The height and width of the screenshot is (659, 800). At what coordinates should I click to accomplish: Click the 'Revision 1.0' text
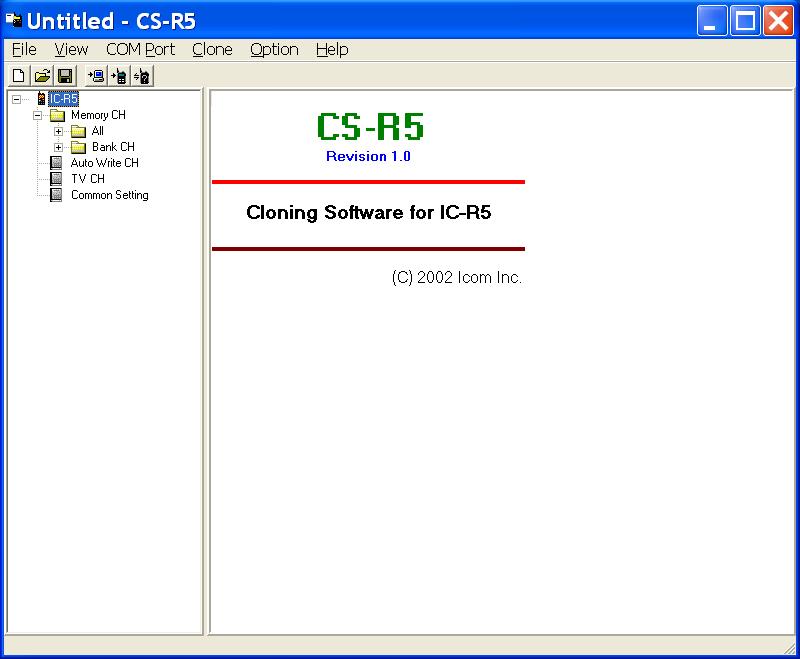tap(368, 156)
